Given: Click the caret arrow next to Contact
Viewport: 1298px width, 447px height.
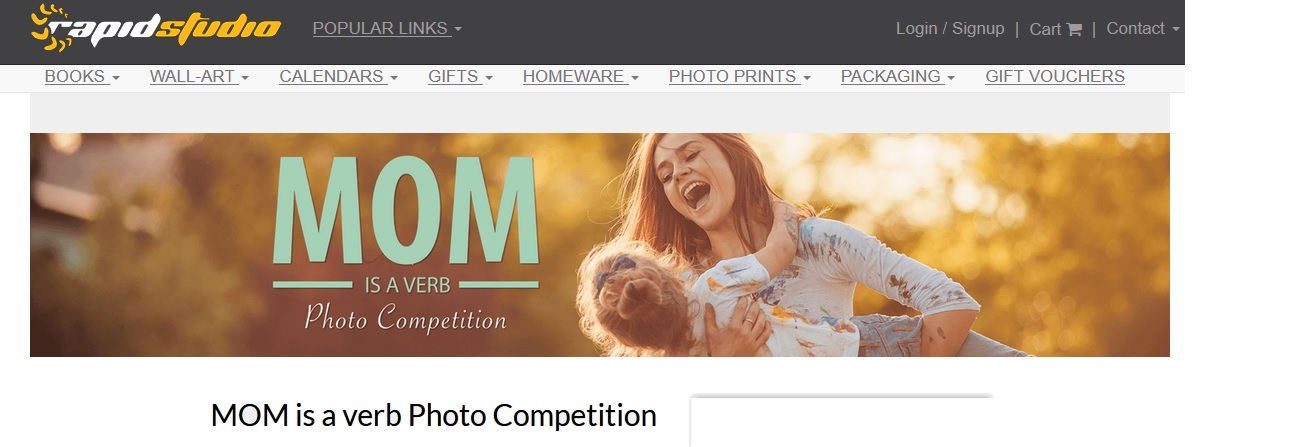Looking at the screenshot, I should coord(1175,30).
